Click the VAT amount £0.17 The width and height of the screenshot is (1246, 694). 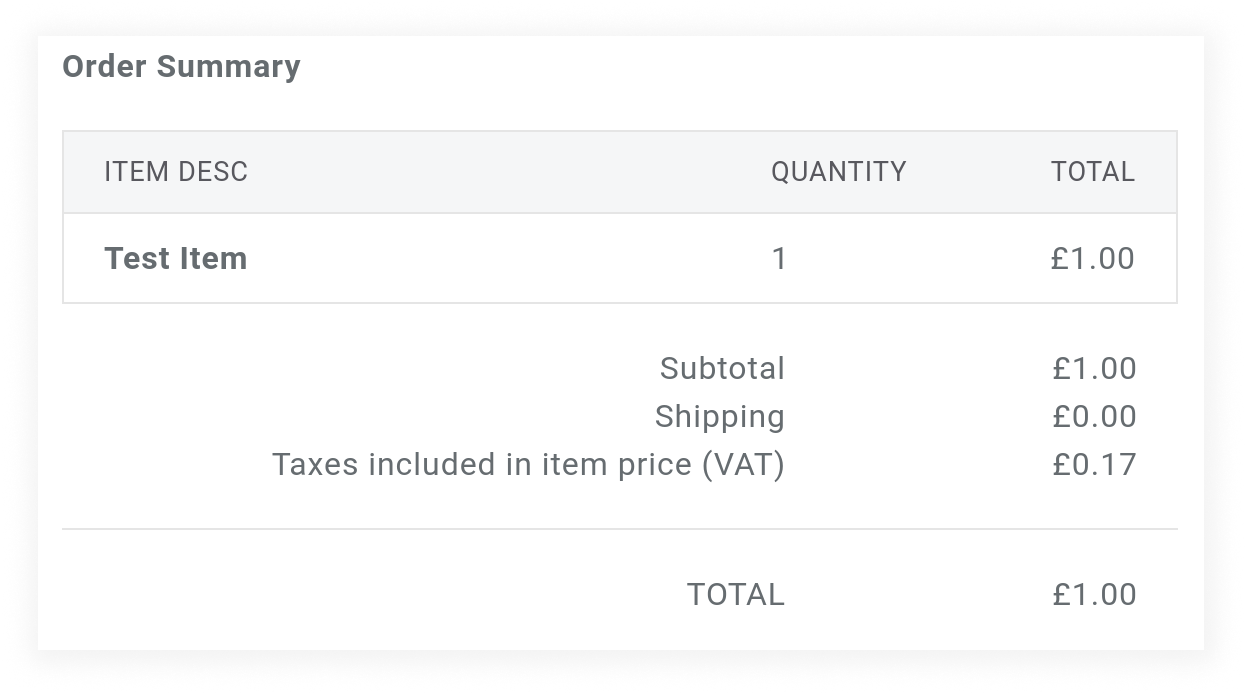pos(1094,465)
